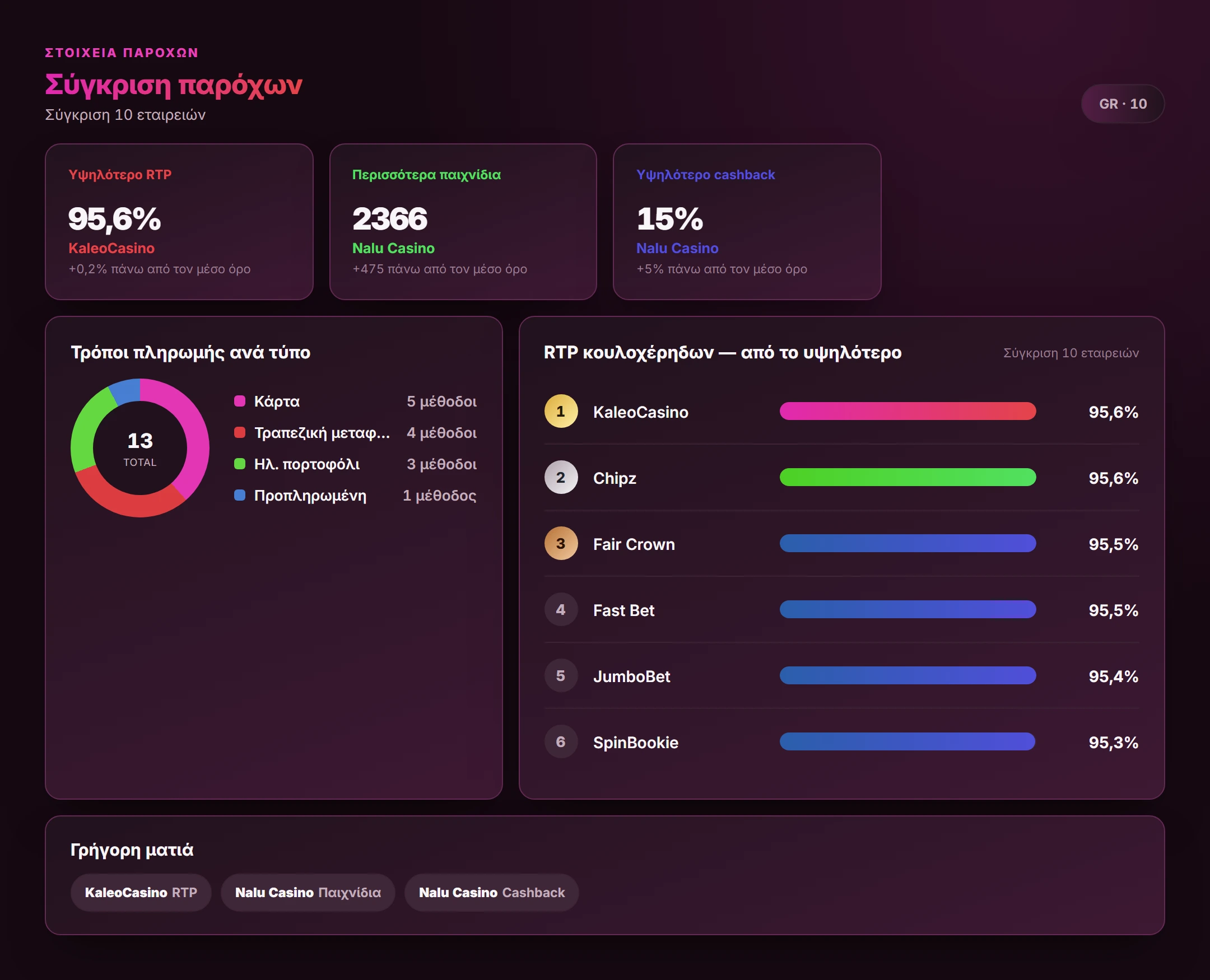Click the rank 4 badge for Fast Bet
The image size is (1210, 980).
point(561,610)
